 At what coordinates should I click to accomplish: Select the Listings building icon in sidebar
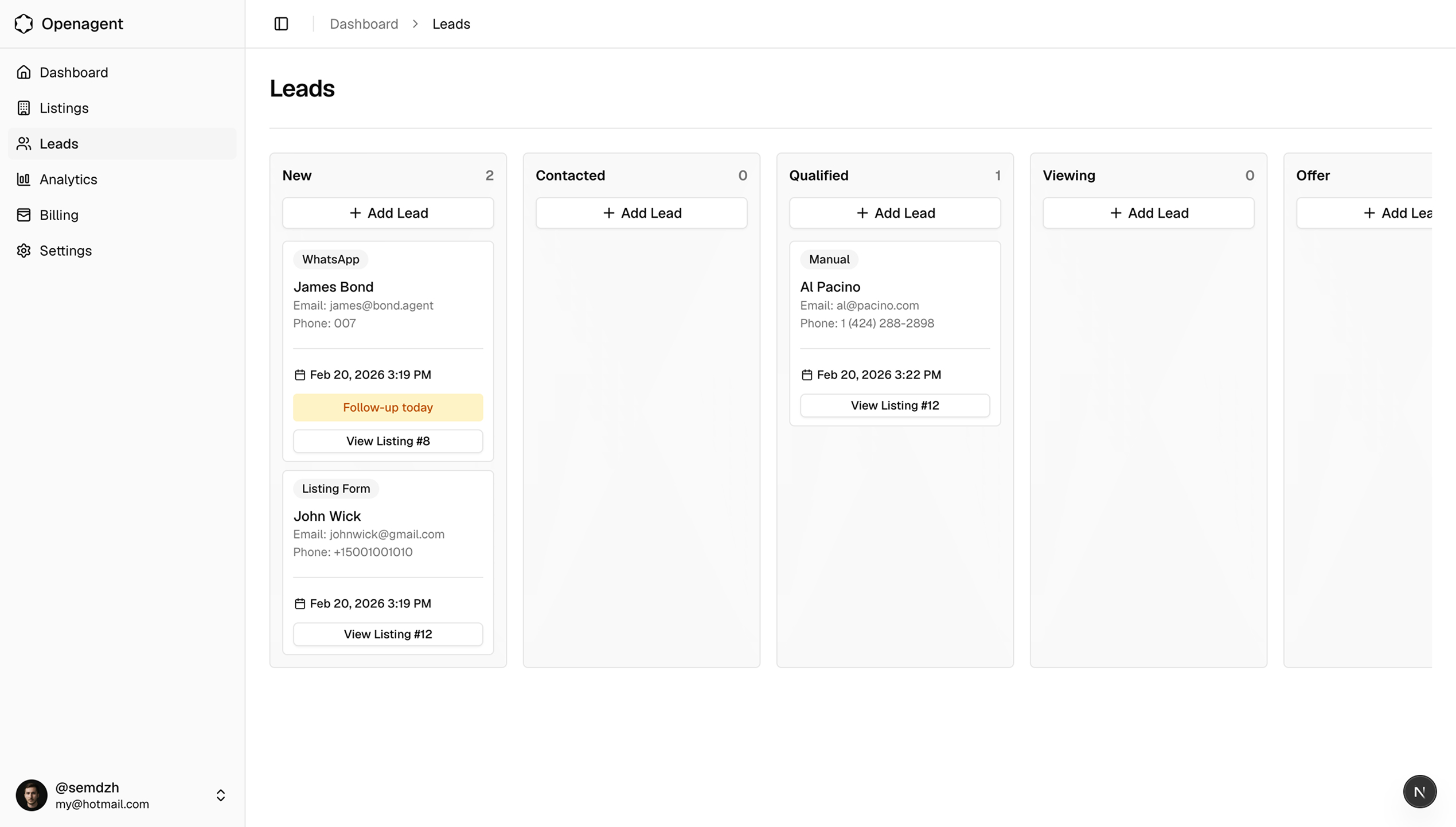[x=24, y=108]
